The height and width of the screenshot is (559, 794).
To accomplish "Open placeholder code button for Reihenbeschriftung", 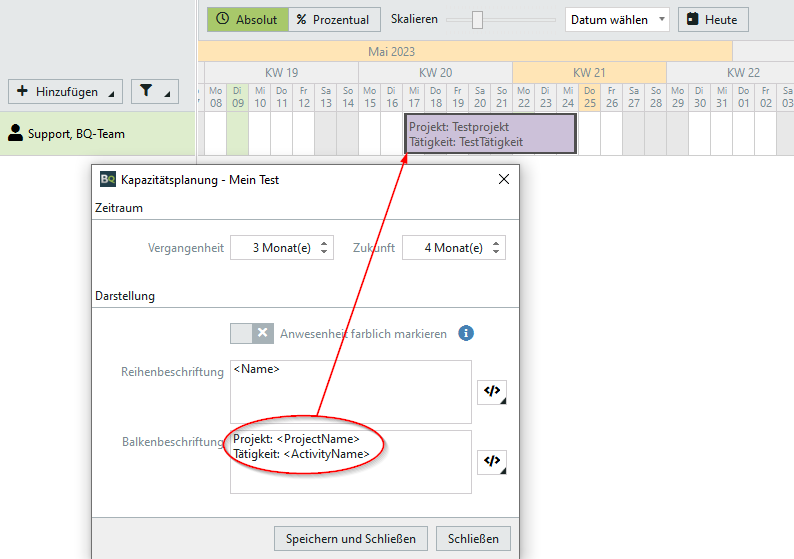I will (x=491, y=391).
